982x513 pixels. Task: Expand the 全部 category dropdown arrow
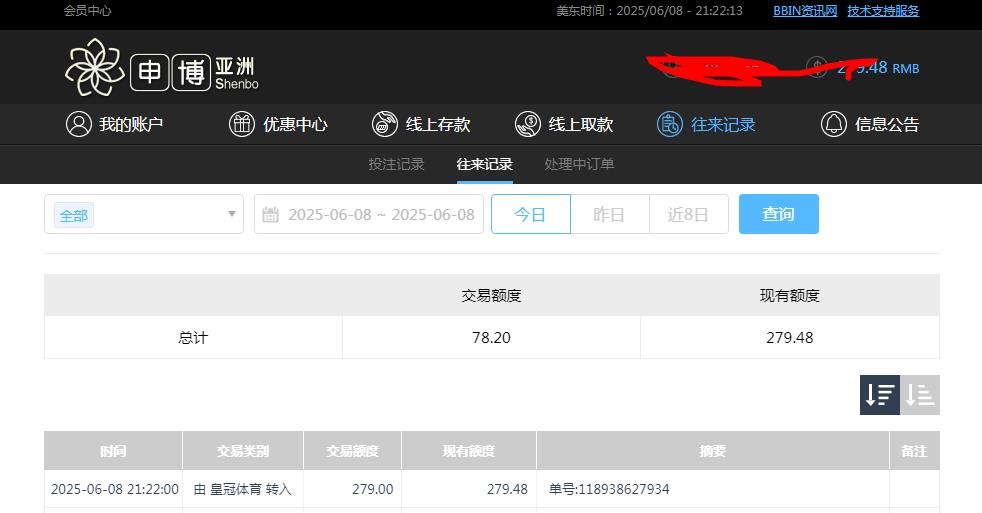(232, 214)
